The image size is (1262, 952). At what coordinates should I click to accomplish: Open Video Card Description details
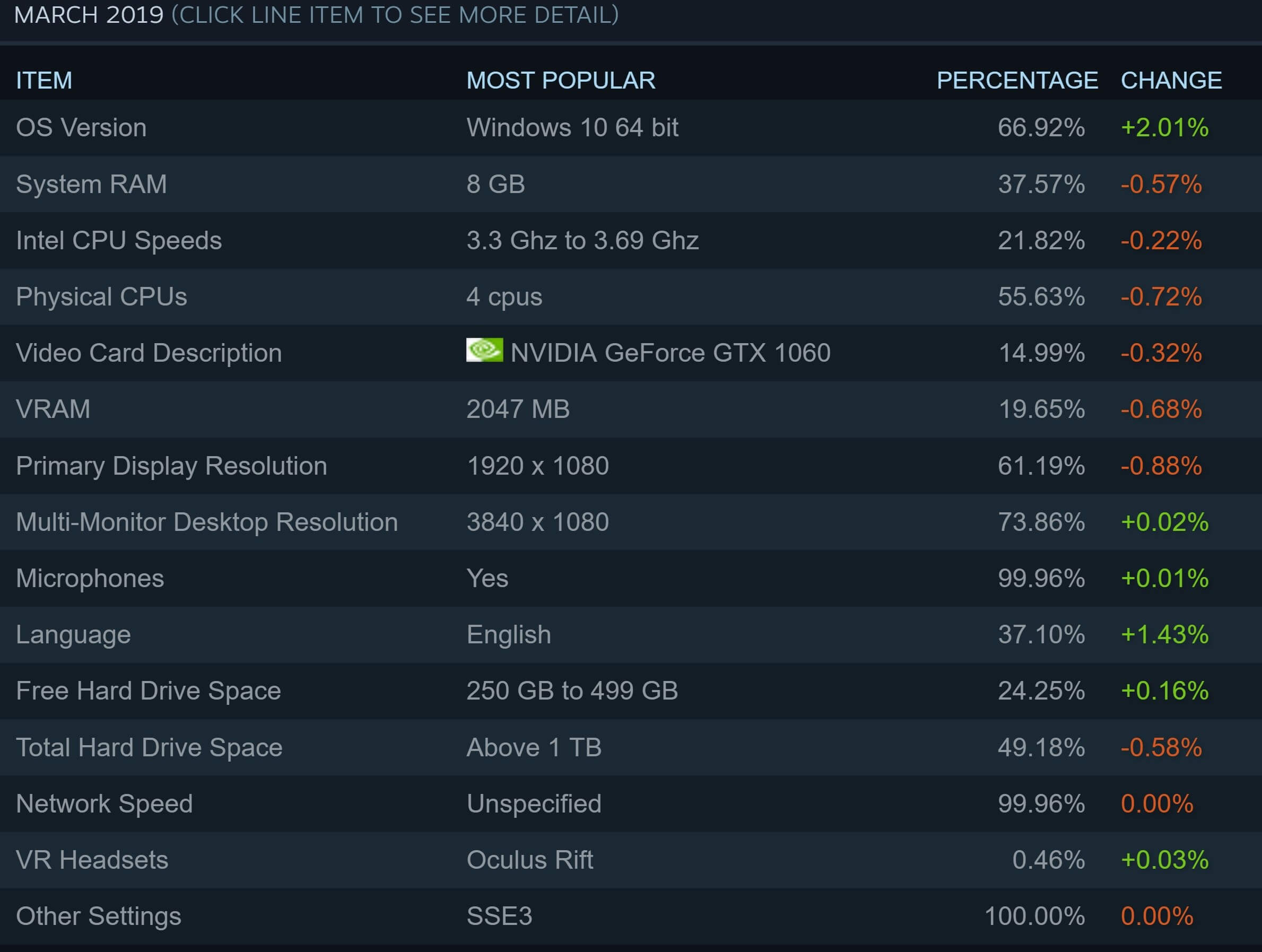tap(149, 353)
